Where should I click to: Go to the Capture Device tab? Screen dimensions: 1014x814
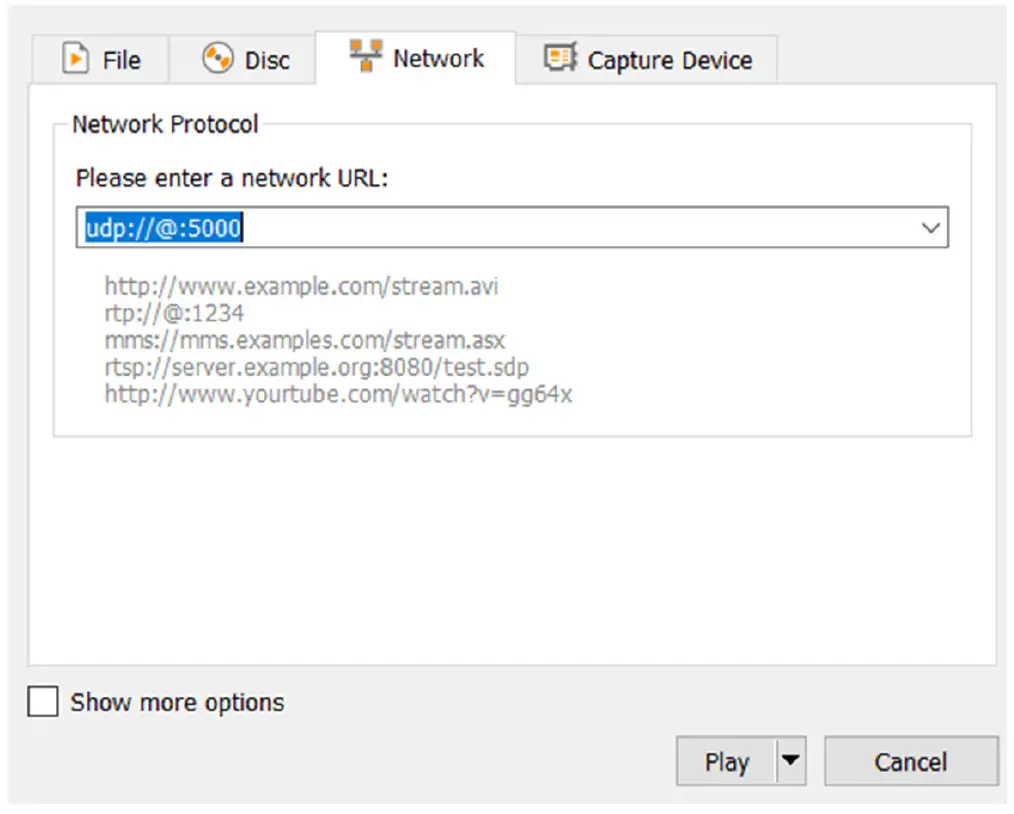[669, 60]
